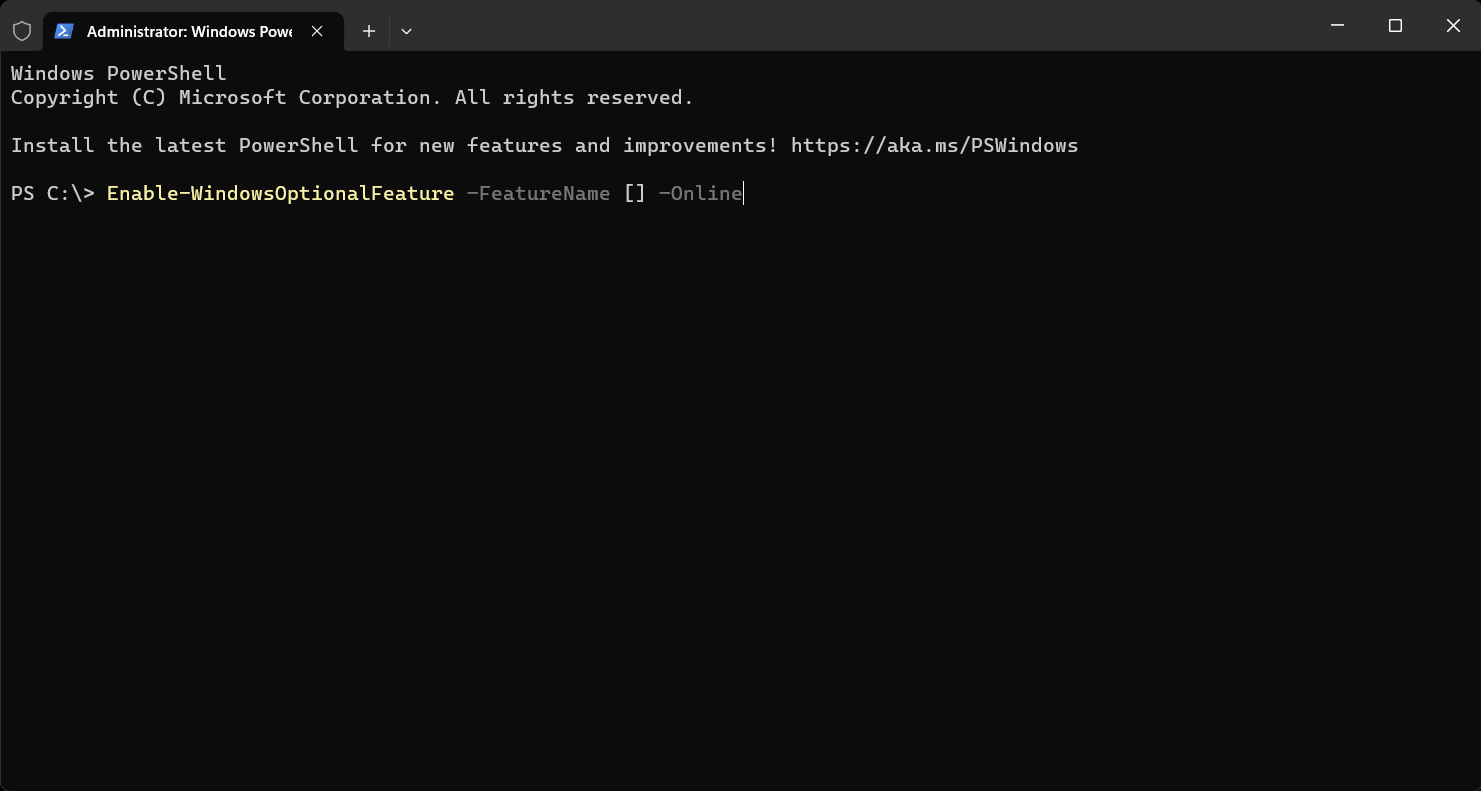1481x791 pixels.
Task: Select the Administrator: Windows PowerShell tab title
Action: coord(189,31)
